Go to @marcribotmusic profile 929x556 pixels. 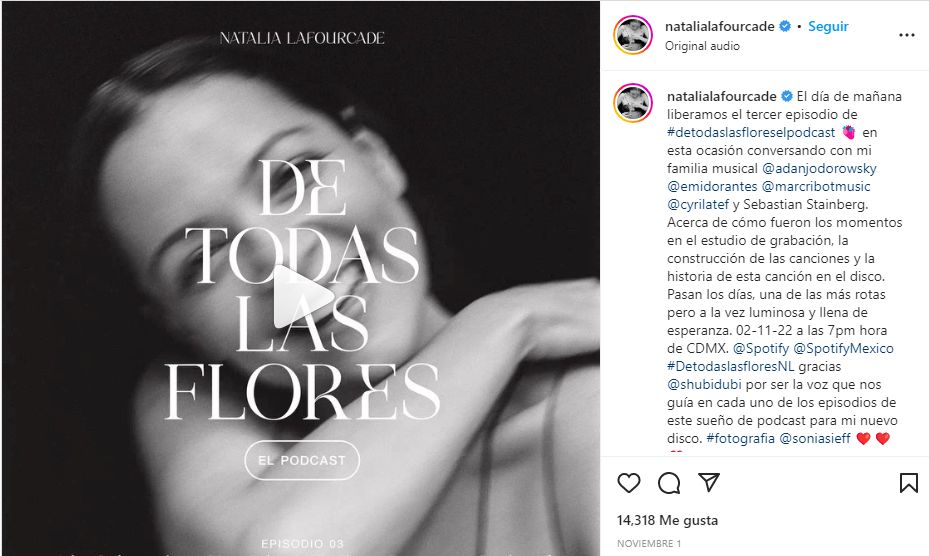tap(815, 186)
